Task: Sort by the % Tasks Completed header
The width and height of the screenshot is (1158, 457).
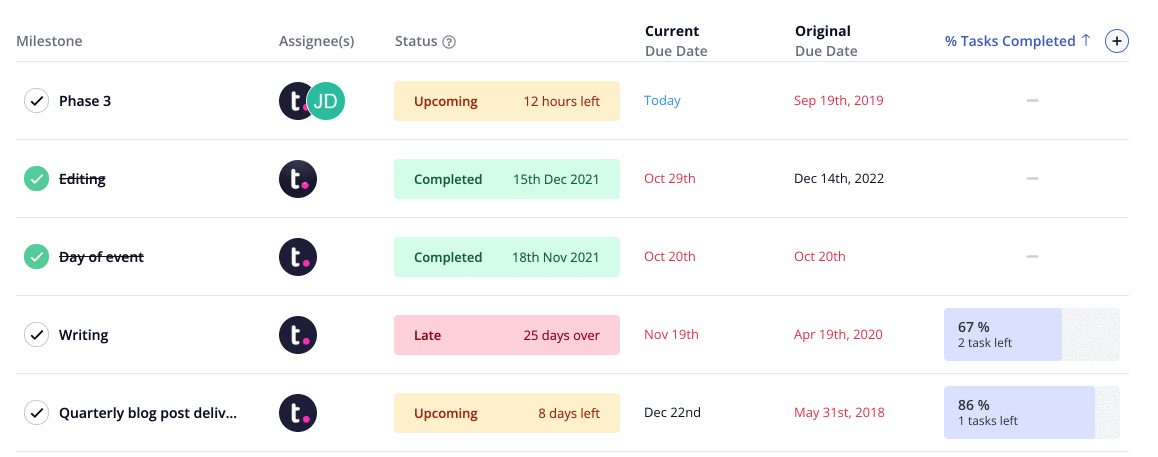Action: coord(1010,41)
